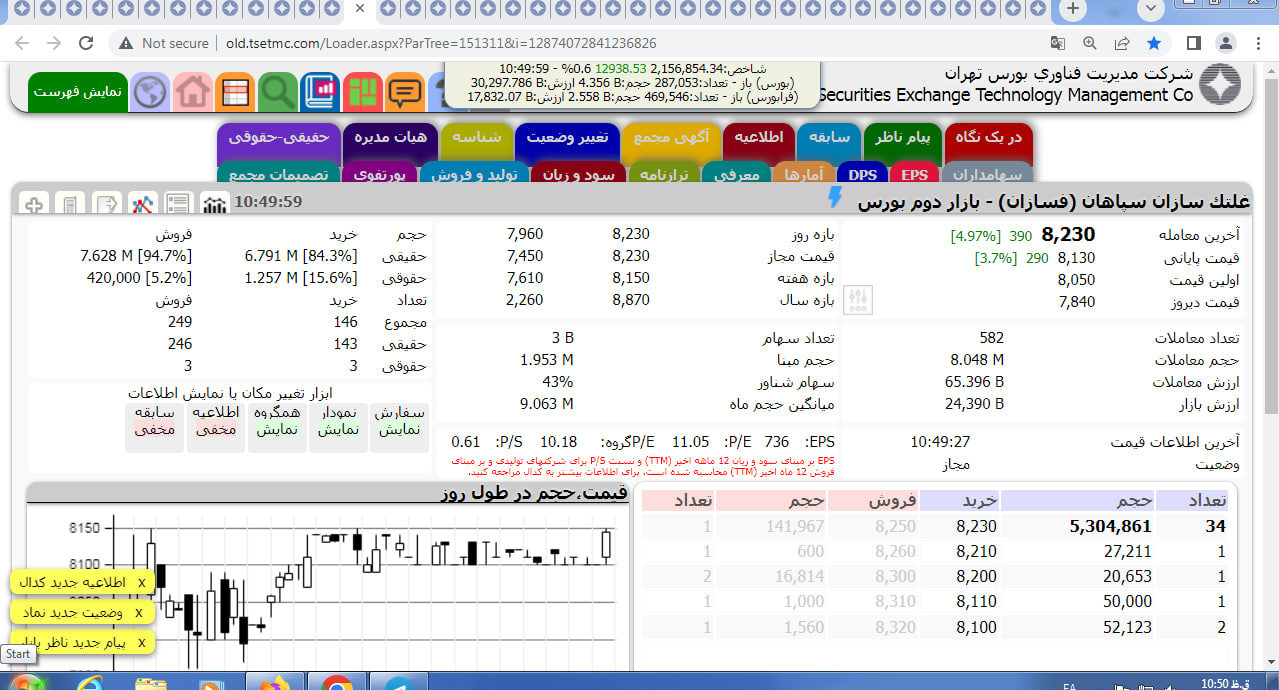Expand Chrome tab search chevron
Screen dimensions: 1279x690
point(1150,9)
